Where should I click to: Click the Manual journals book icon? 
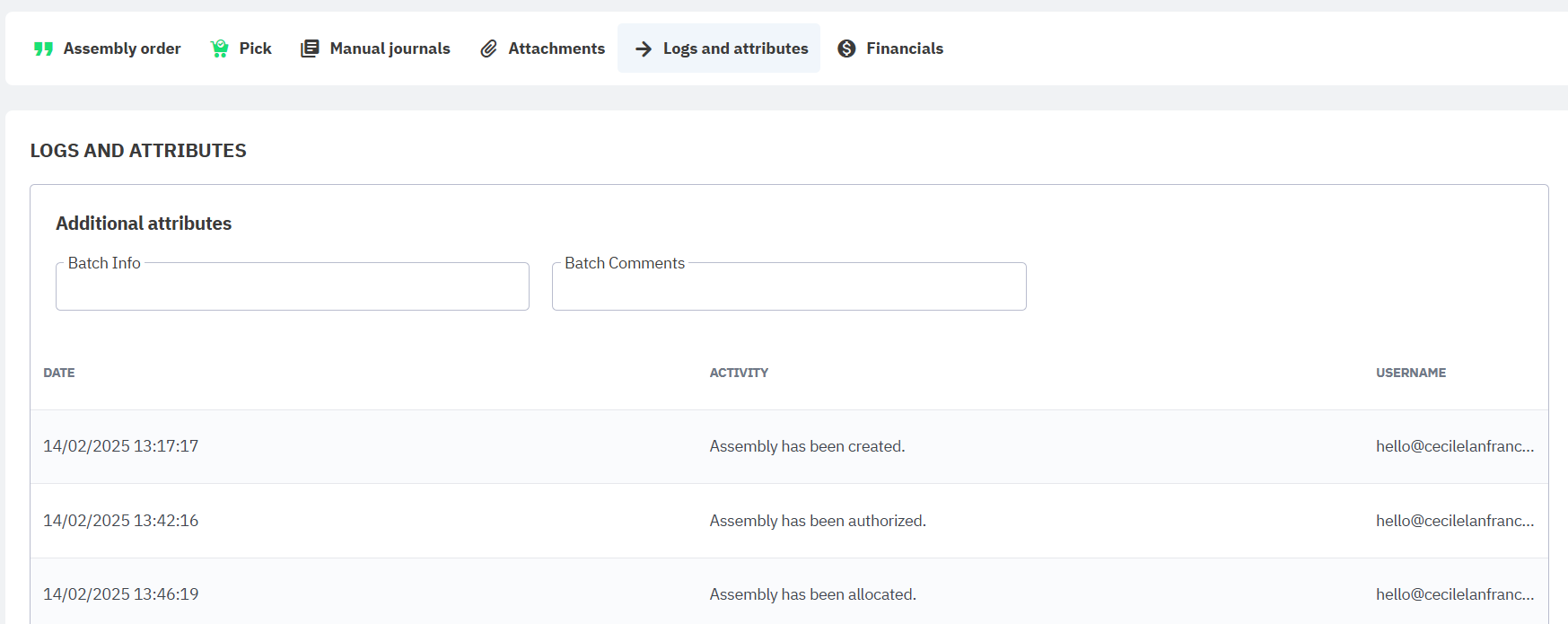pos(310,48)
